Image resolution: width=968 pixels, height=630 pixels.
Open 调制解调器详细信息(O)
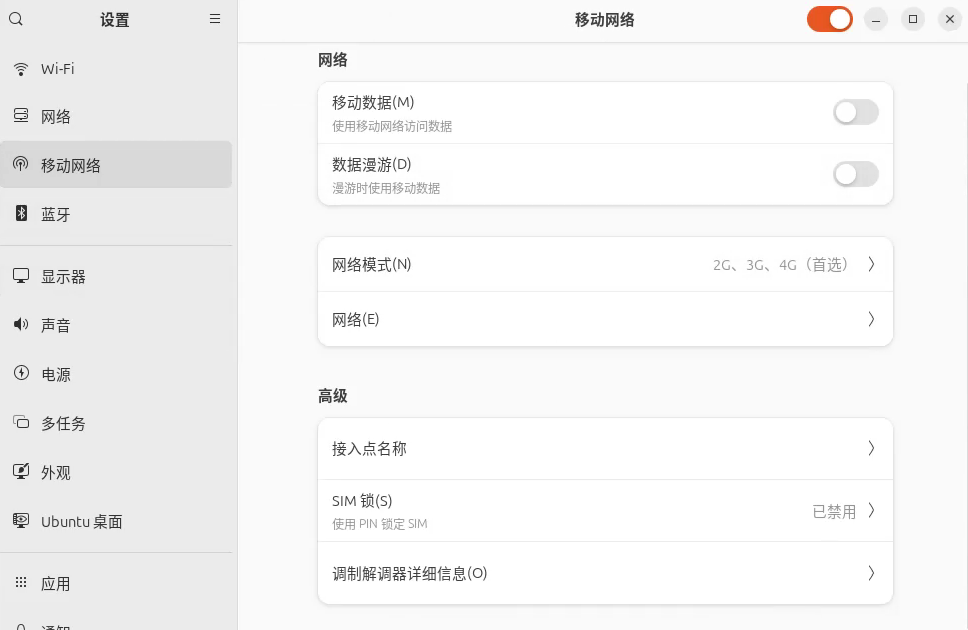click(605, 573)
